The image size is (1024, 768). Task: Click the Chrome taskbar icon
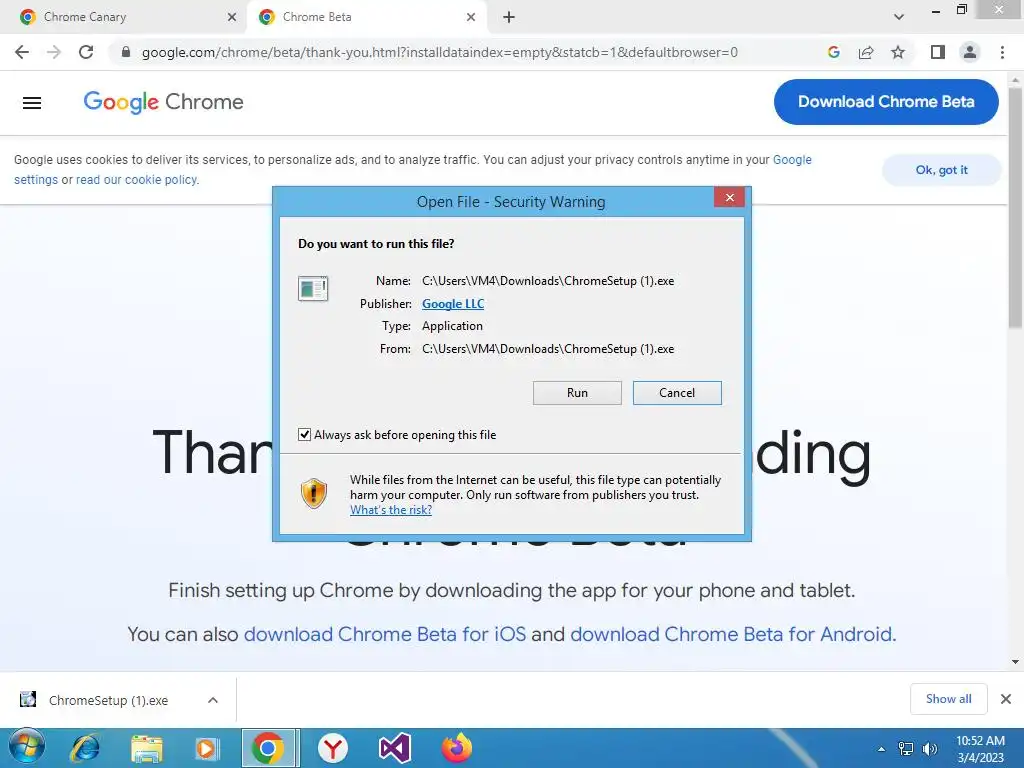pos(270,748)
